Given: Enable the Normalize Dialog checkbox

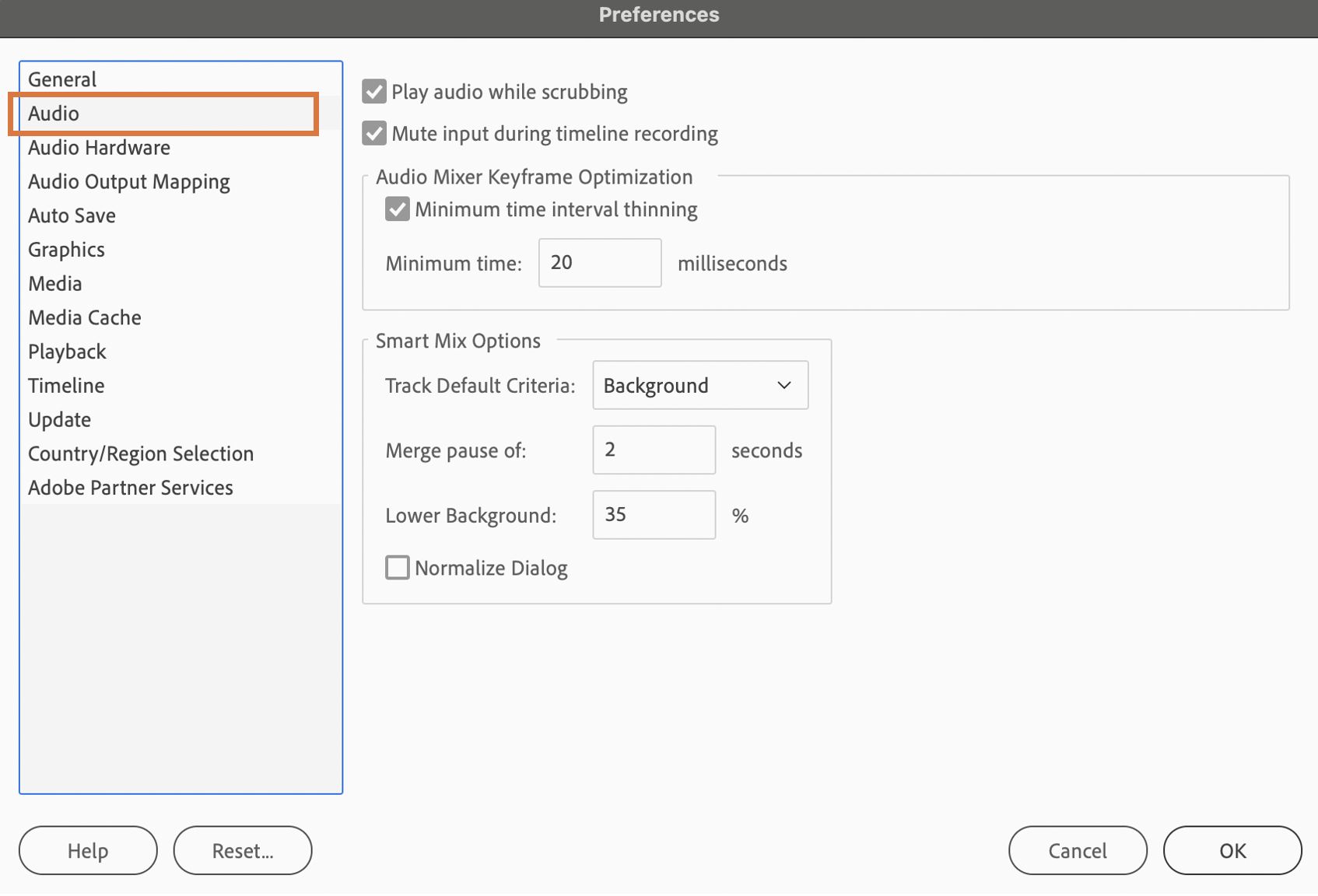Looking at the screenshot, I should (x=398, y=568).
